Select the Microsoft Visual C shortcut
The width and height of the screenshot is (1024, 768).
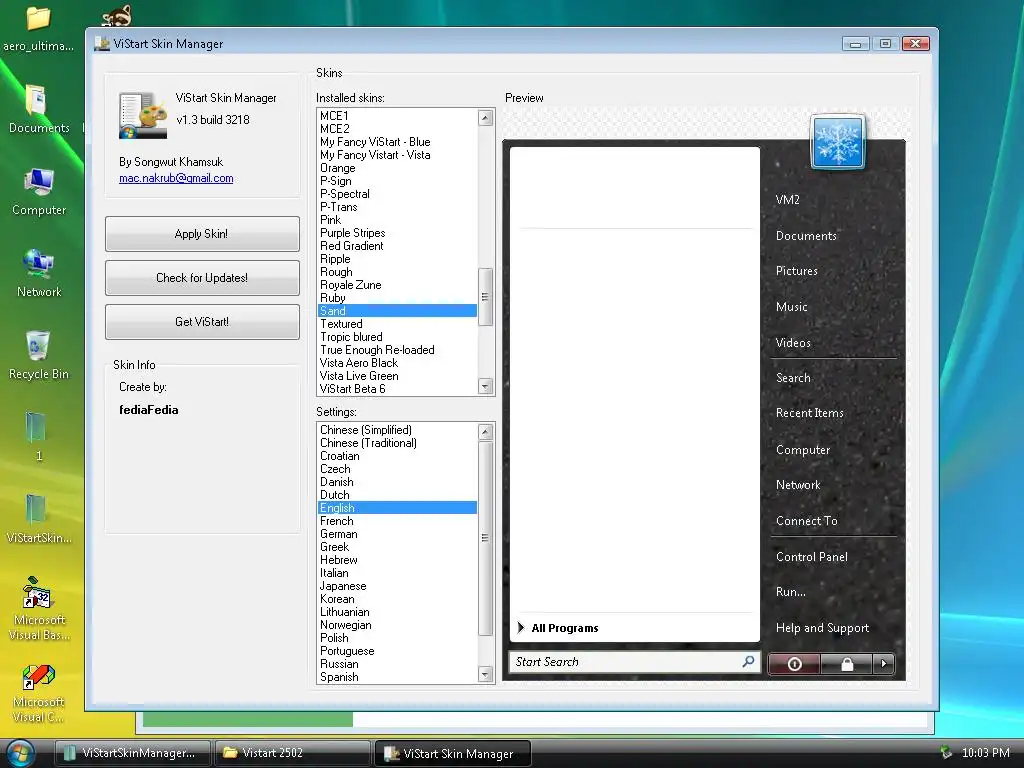[39, 694]
